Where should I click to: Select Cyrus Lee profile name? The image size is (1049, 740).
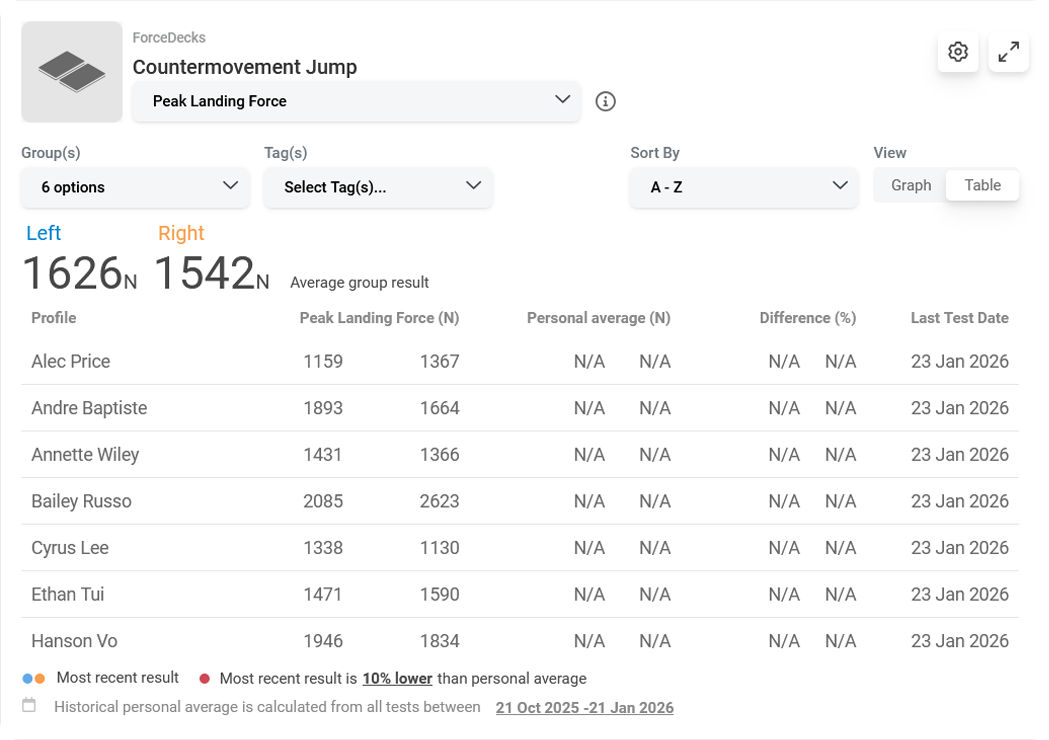click(x=70, y=548)
